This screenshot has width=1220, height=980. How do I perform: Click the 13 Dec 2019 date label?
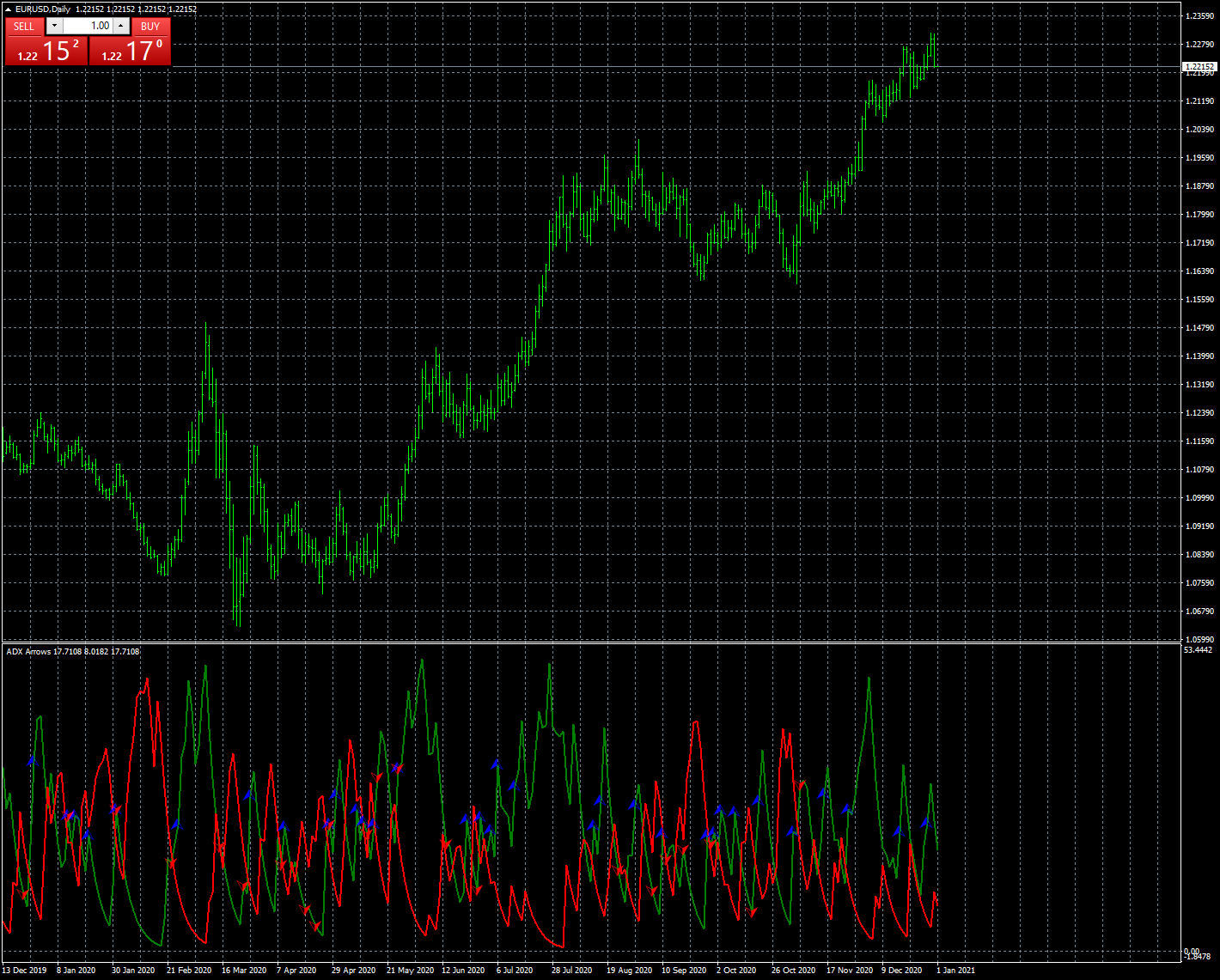coord(24,971)
